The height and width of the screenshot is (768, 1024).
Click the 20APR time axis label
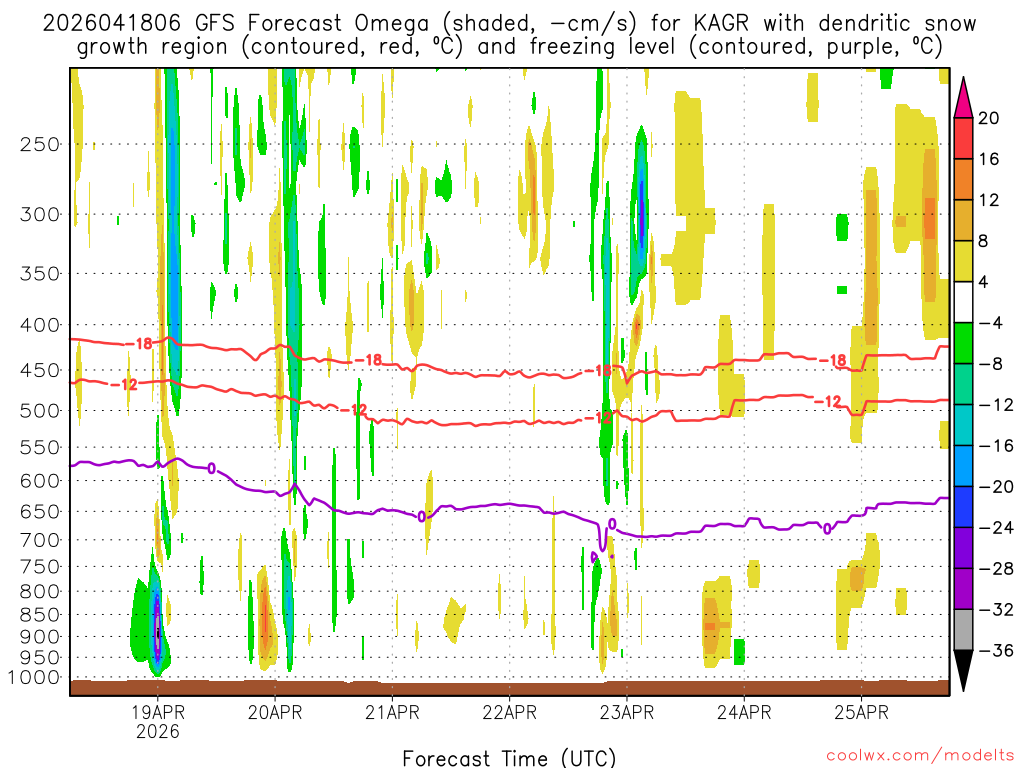pyautogui.click(x=275, y=712)
